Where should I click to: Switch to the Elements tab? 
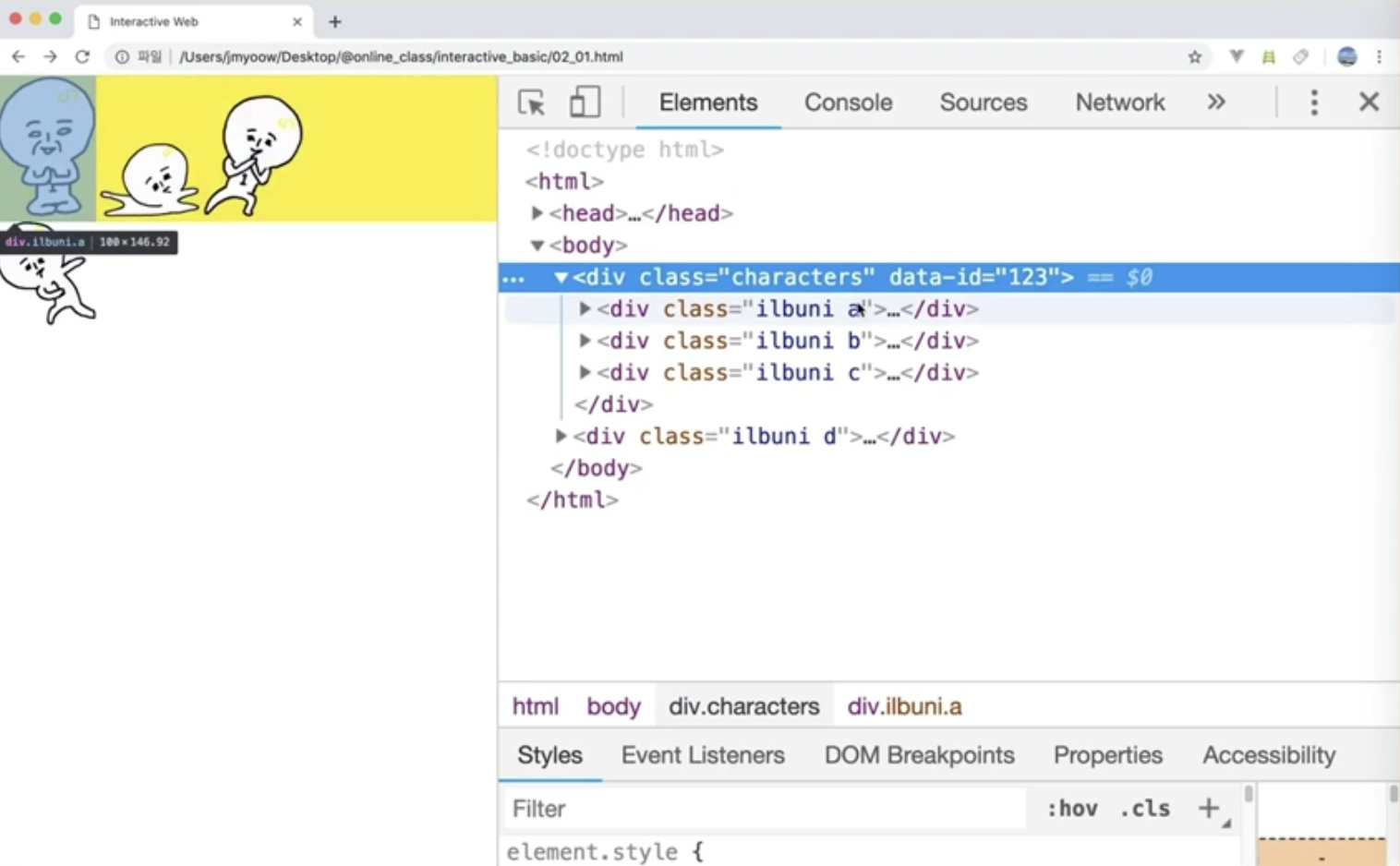pos(708,102)
